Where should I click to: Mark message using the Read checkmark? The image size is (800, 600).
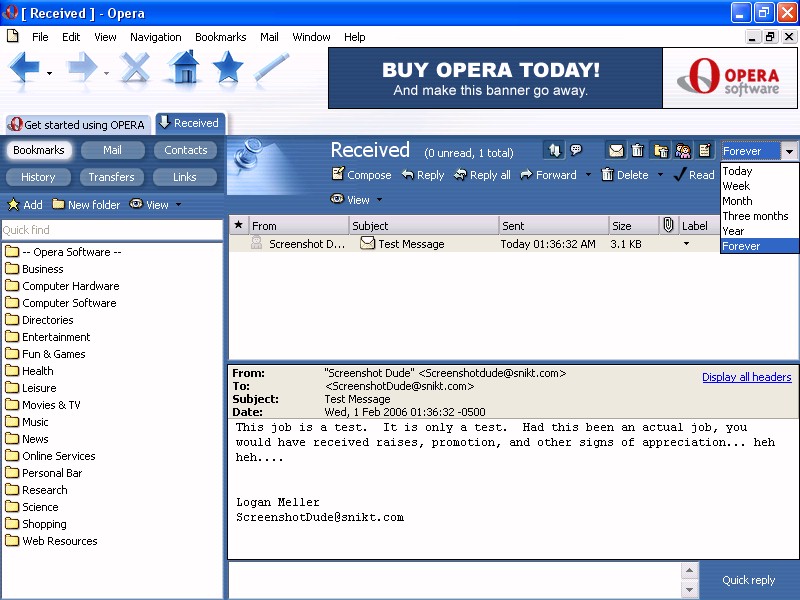693,175
